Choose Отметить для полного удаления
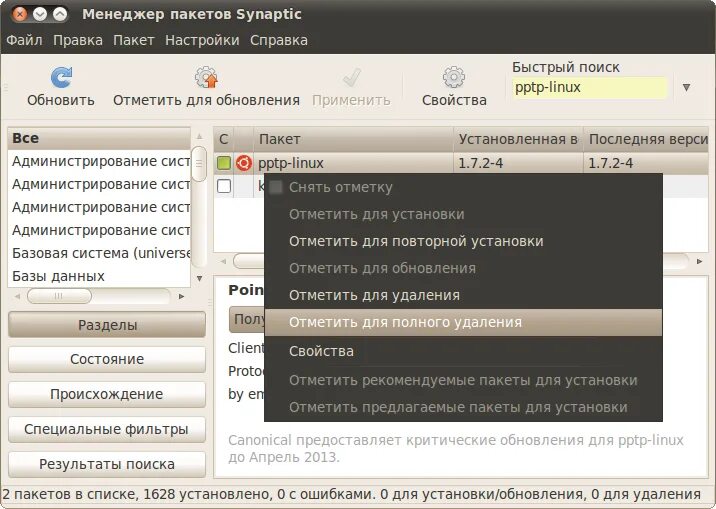716x509 pixels. click(x=463, y=322)
